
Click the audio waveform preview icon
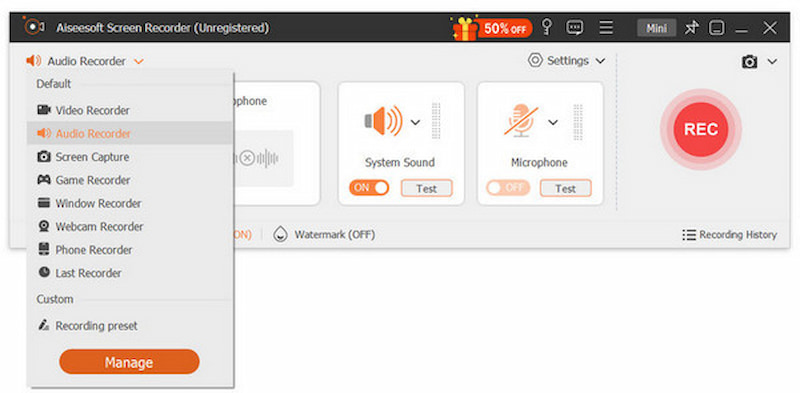[x=257, y=159]
